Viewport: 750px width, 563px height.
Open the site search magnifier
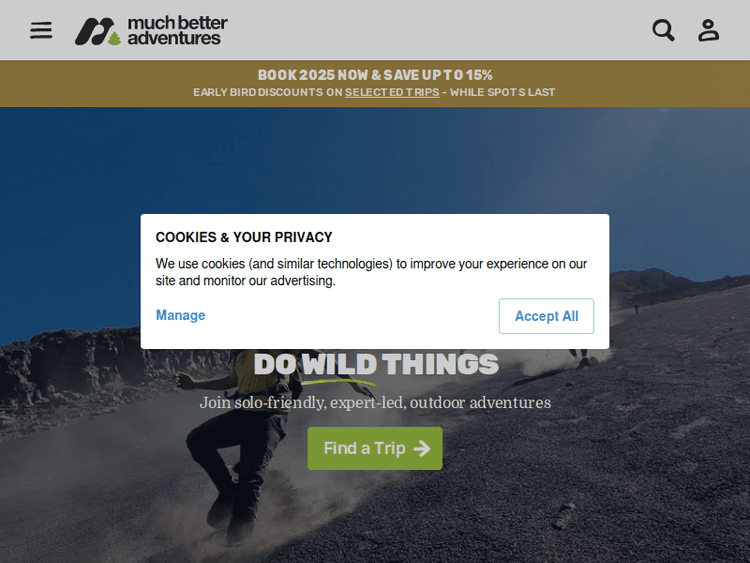click(663, 30)
